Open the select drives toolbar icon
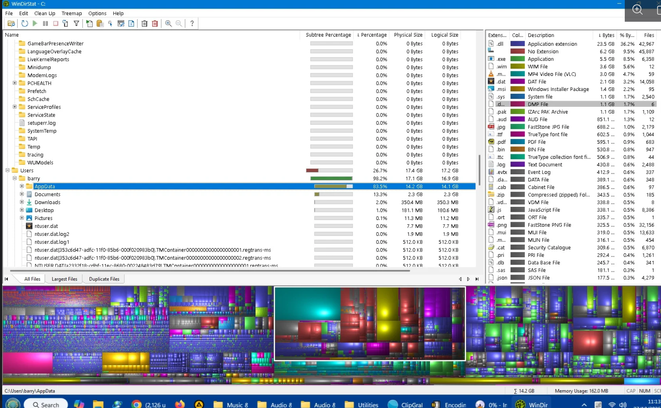 [x=11, y=24]
